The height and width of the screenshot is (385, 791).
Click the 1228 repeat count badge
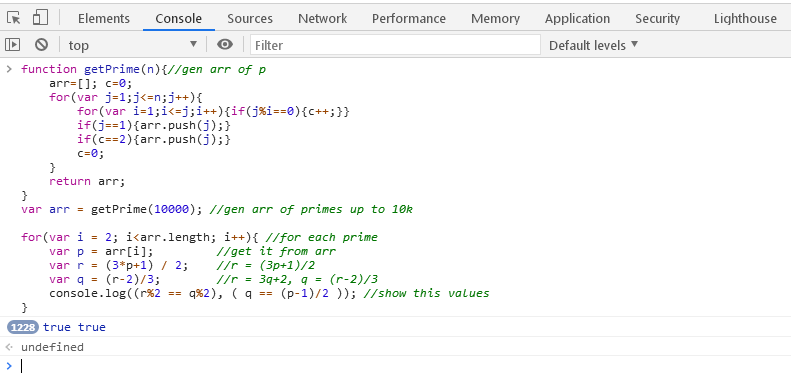(x=23, y=327)
